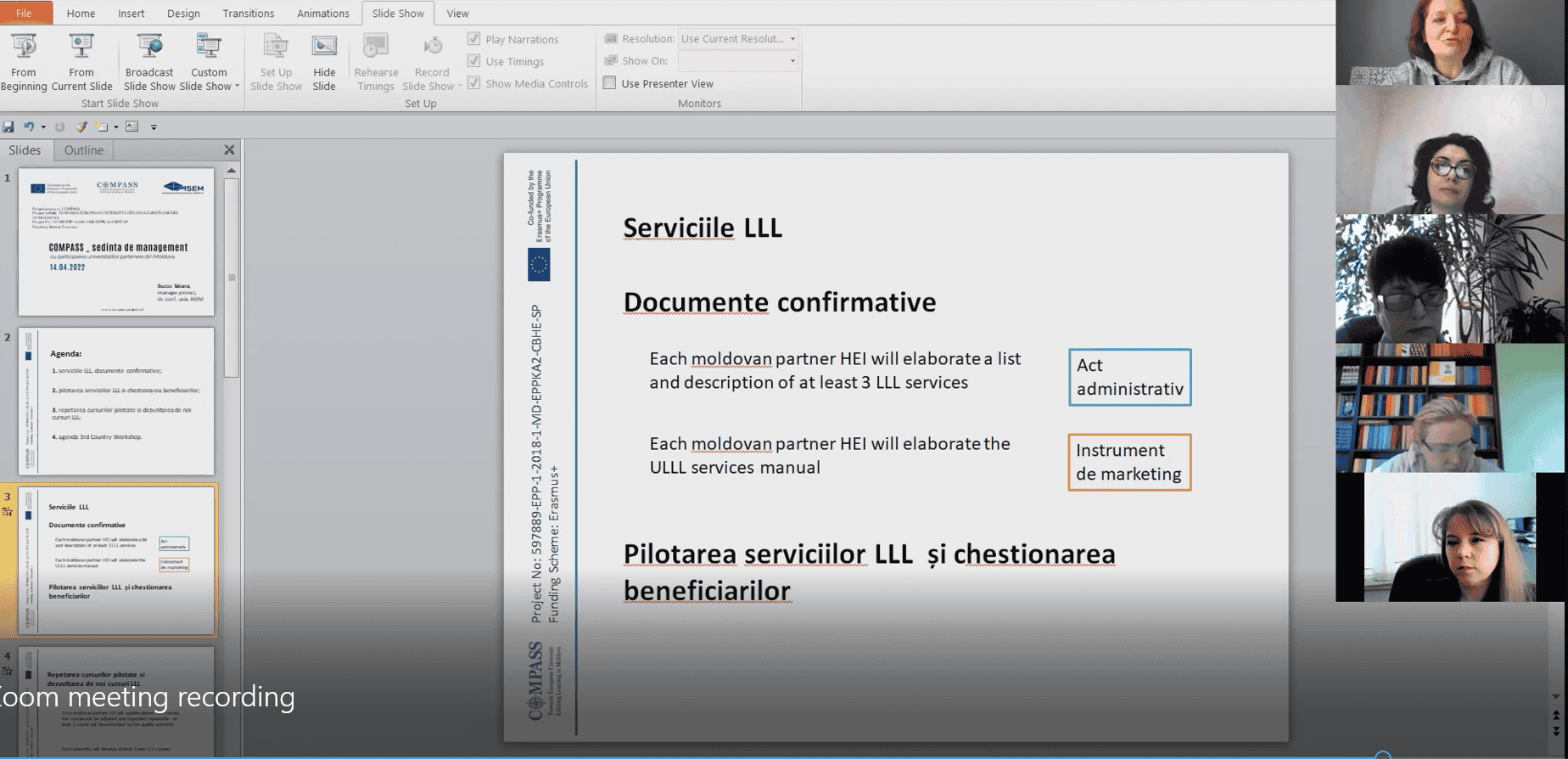Click the vertical "Project No" sidebar text
The width and height of the screenshot is (1568, 759).
(536, 464)
